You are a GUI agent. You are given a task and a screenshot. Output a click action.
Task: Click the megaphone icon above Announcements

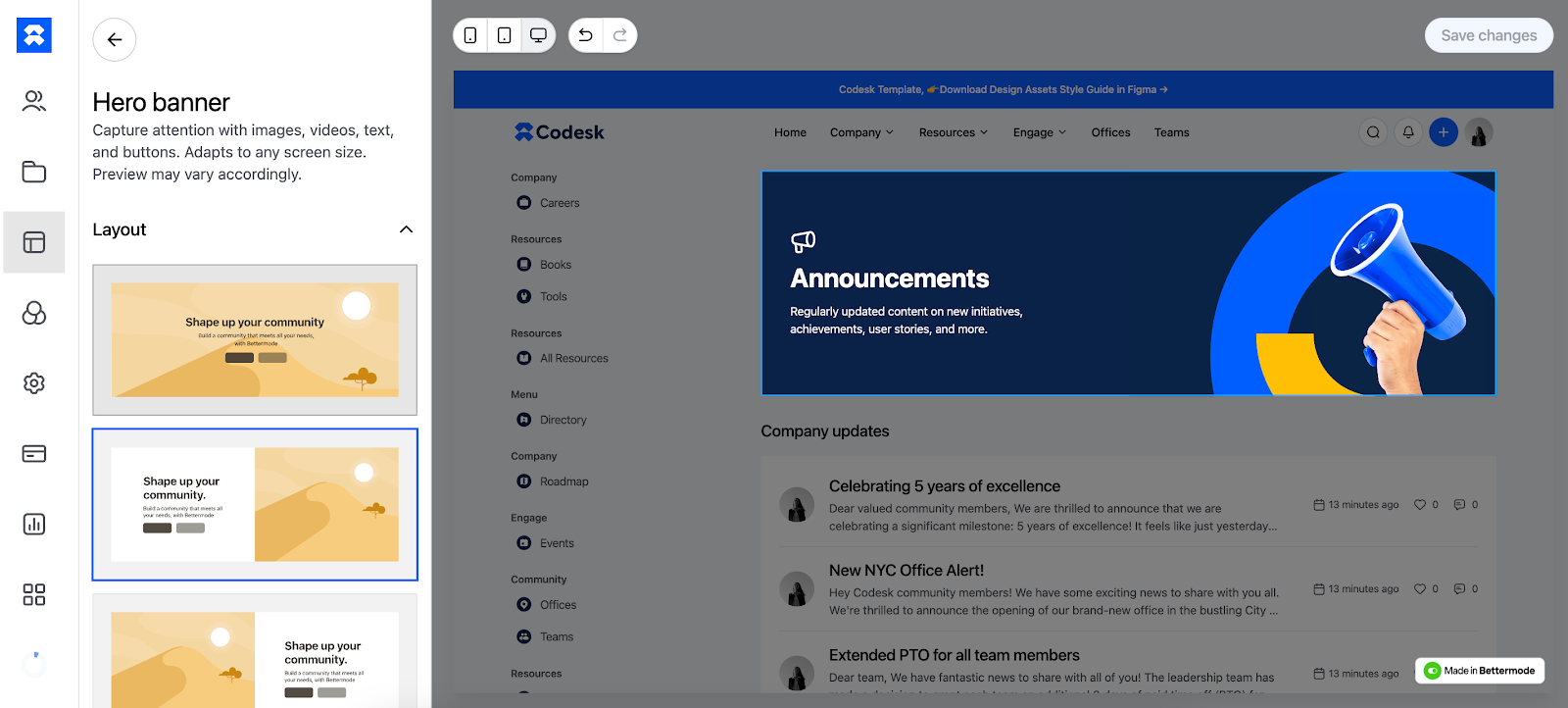pos(803,241)
